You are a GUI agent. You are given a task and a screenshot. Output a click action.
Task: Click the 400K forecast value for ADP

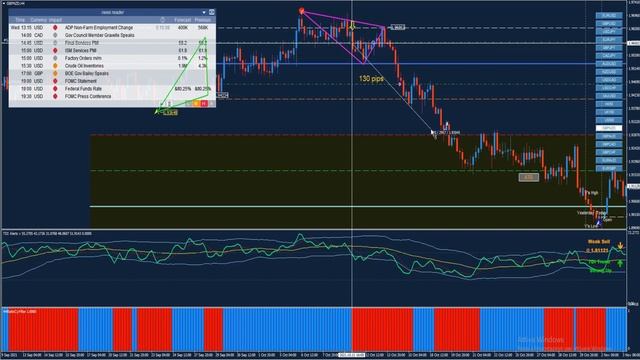click(x=183, y=27)
